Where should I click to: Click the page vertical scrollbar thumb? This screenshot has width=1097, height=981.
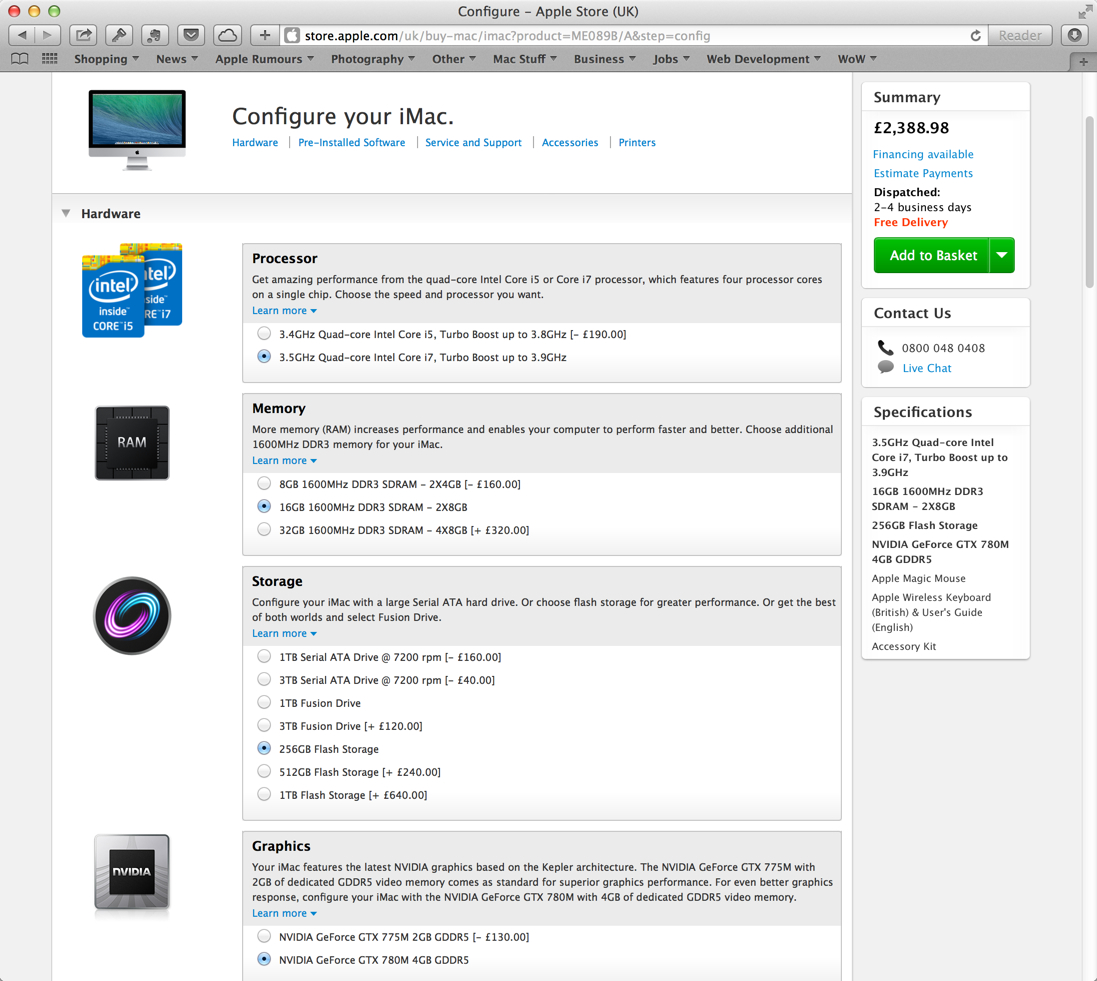tap(1089, 202)
